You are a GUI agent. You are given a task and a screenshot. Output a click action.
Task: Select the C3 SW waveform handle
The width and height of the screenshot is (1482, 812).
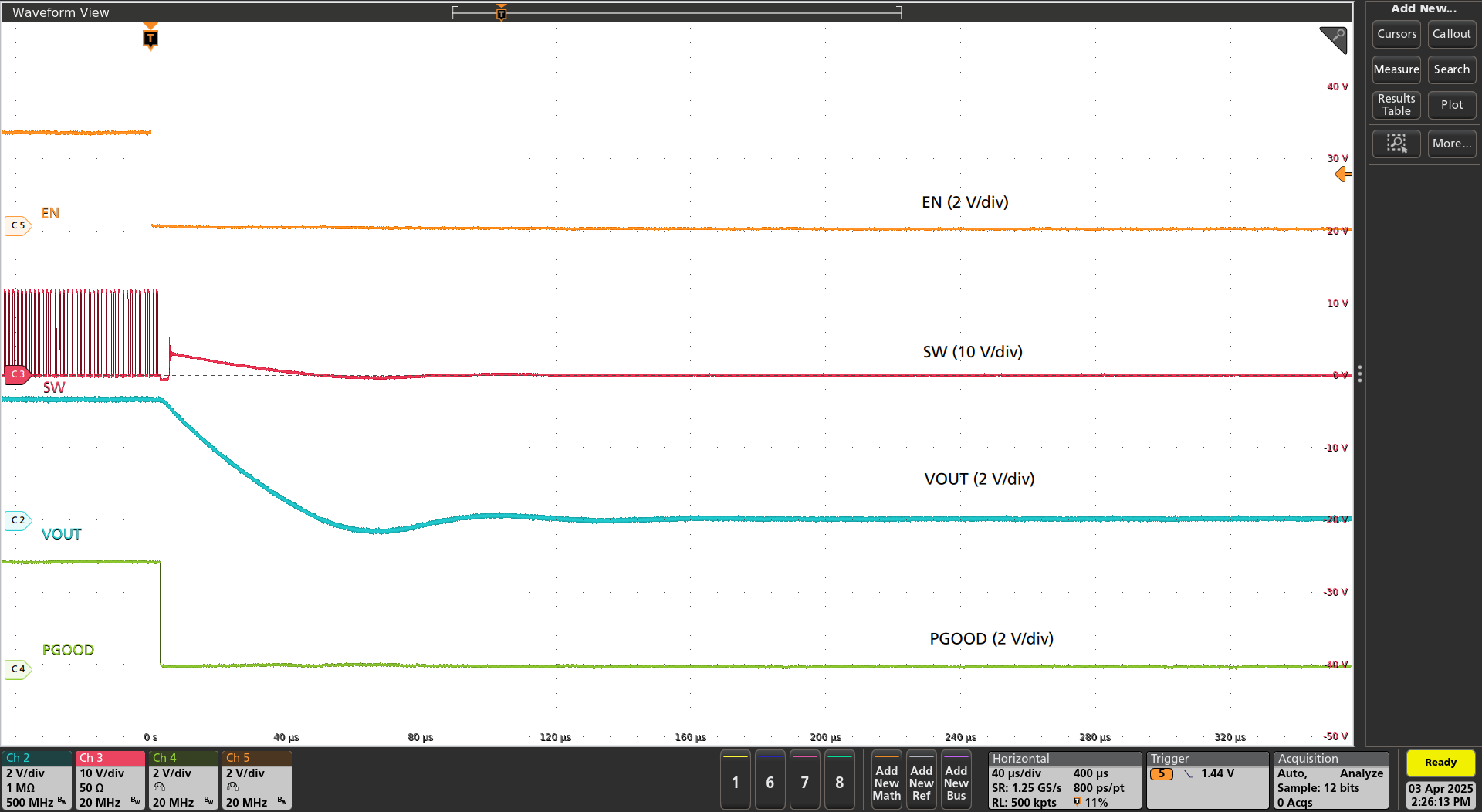(18, 374)
